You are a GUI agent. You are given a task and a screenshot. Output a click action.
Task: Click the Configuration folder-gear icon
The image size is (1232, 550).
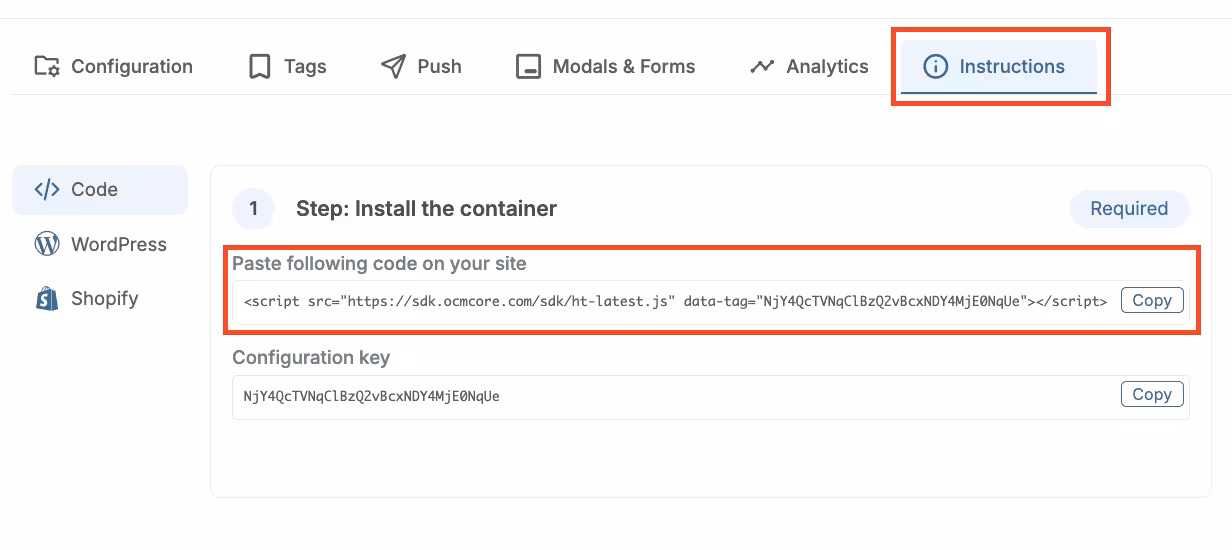47,67
